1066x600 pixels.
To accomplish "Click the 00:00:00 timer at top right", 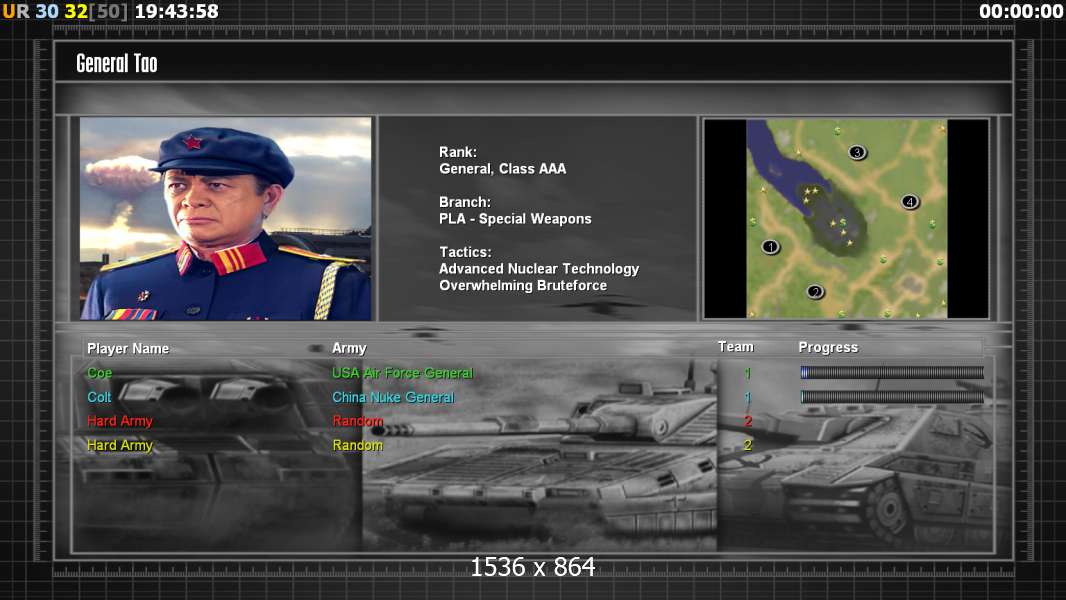I will (1021, 12).
